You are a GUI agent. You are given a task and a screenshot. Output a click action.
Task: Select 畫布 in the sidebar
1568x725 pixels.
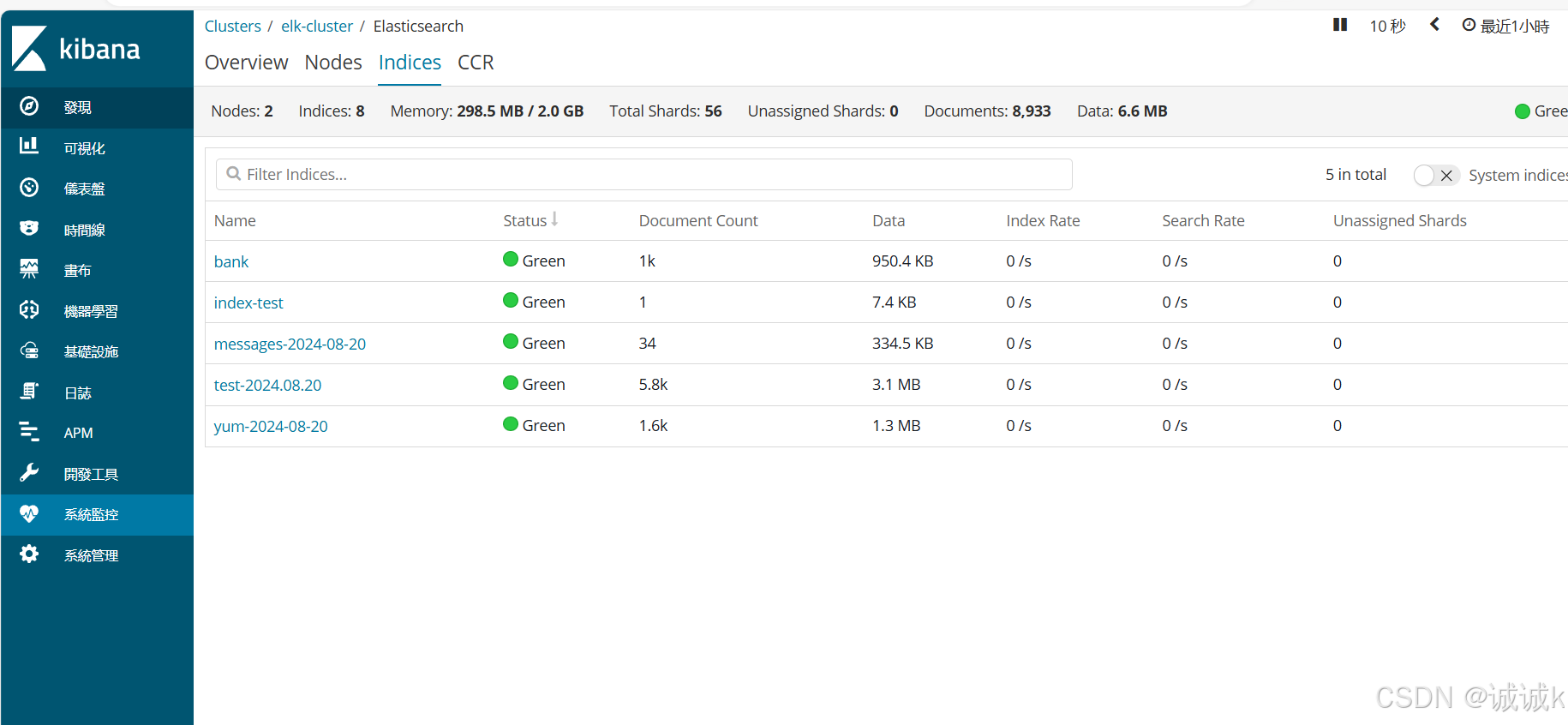pos(78,270)
